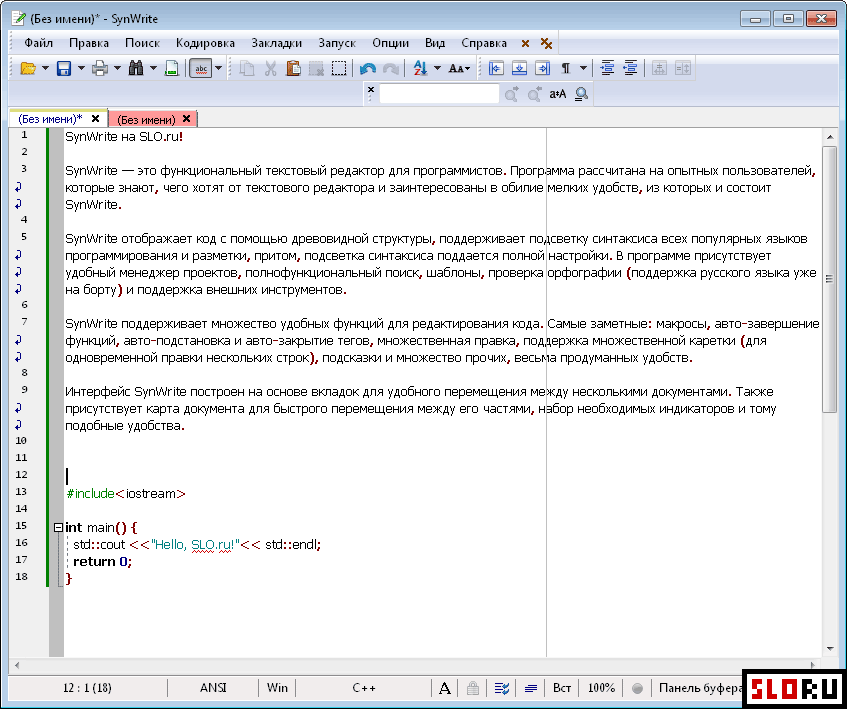Collapse the int main() fold marker
This screenshot has width=847, height=709.
(x=58, y=528)
